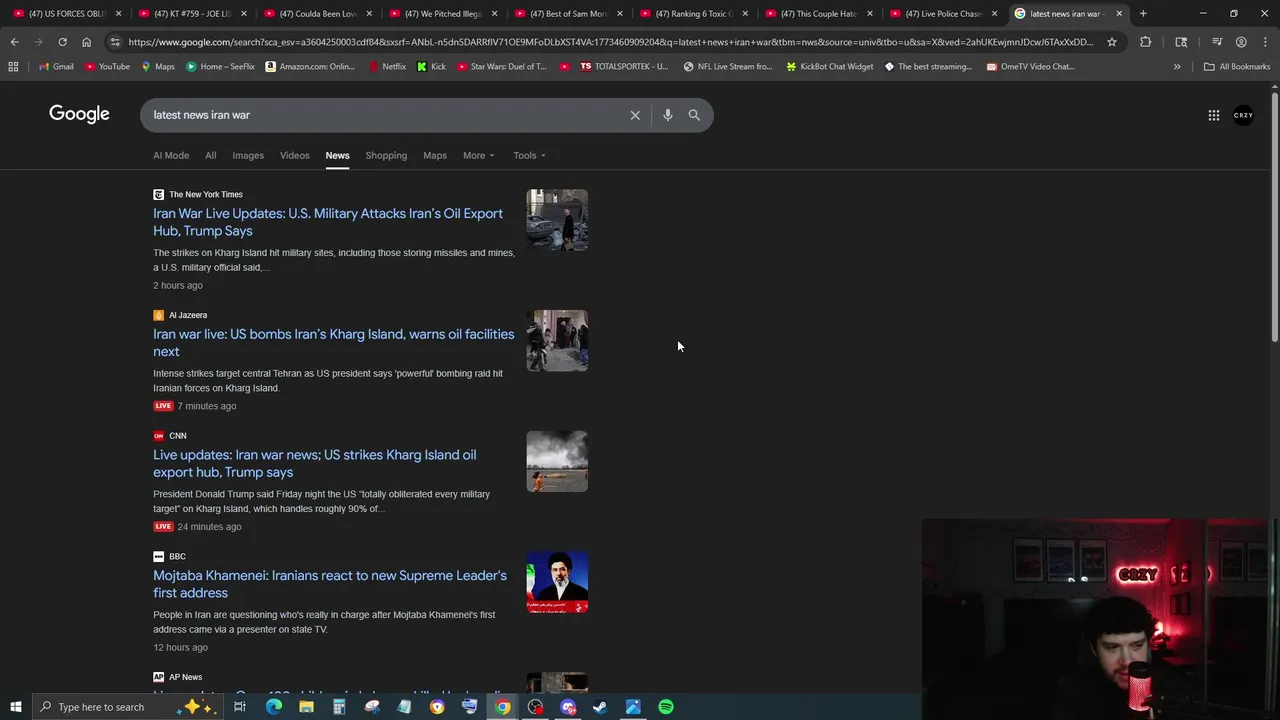Switch to AI Mode results
The image size is (1280, 720).
(x=171, y=155)
